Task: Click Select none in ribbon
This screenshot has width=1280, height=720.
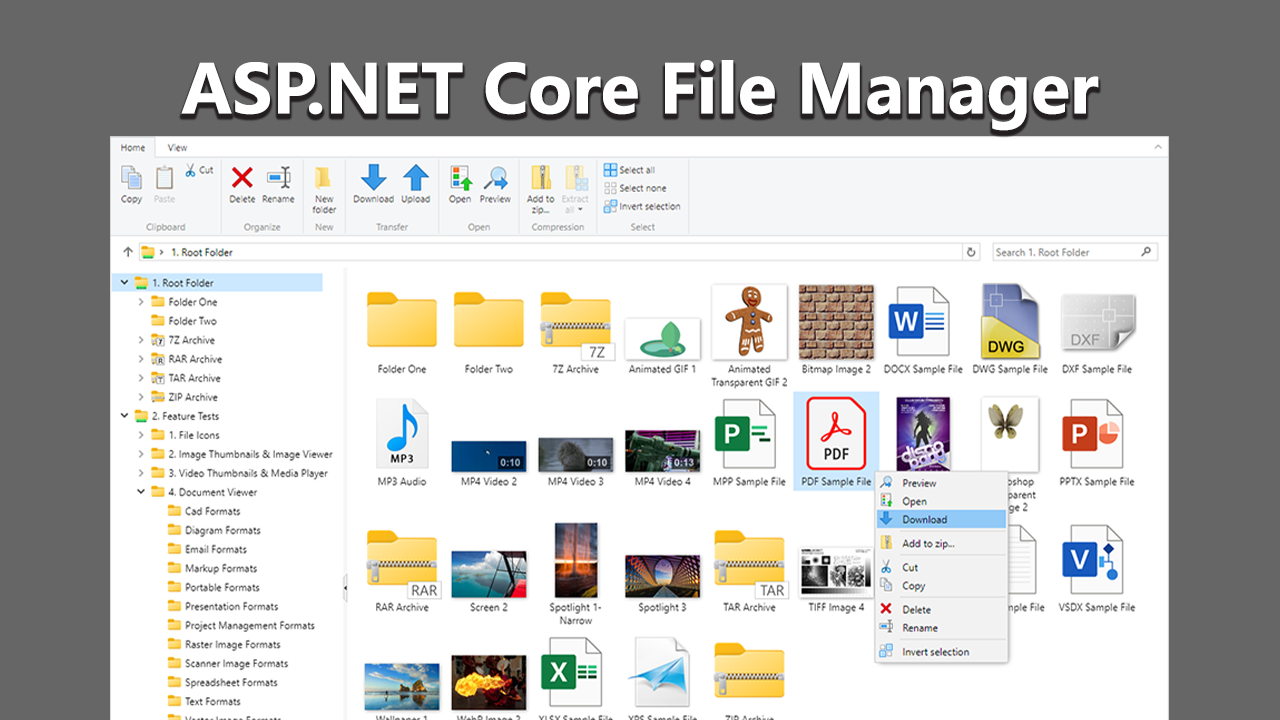Action: pos(634,188)
